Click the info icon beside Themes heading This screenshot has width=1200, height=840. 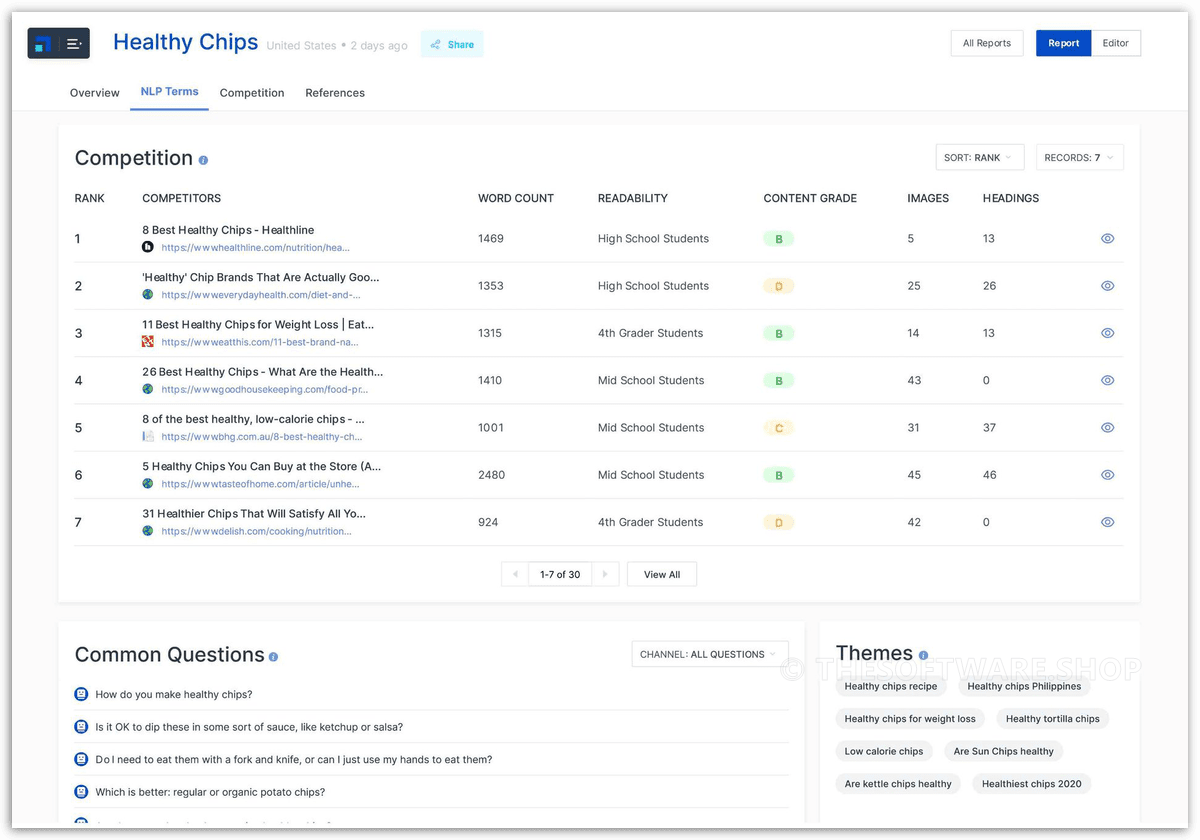(x=923, y=656)
